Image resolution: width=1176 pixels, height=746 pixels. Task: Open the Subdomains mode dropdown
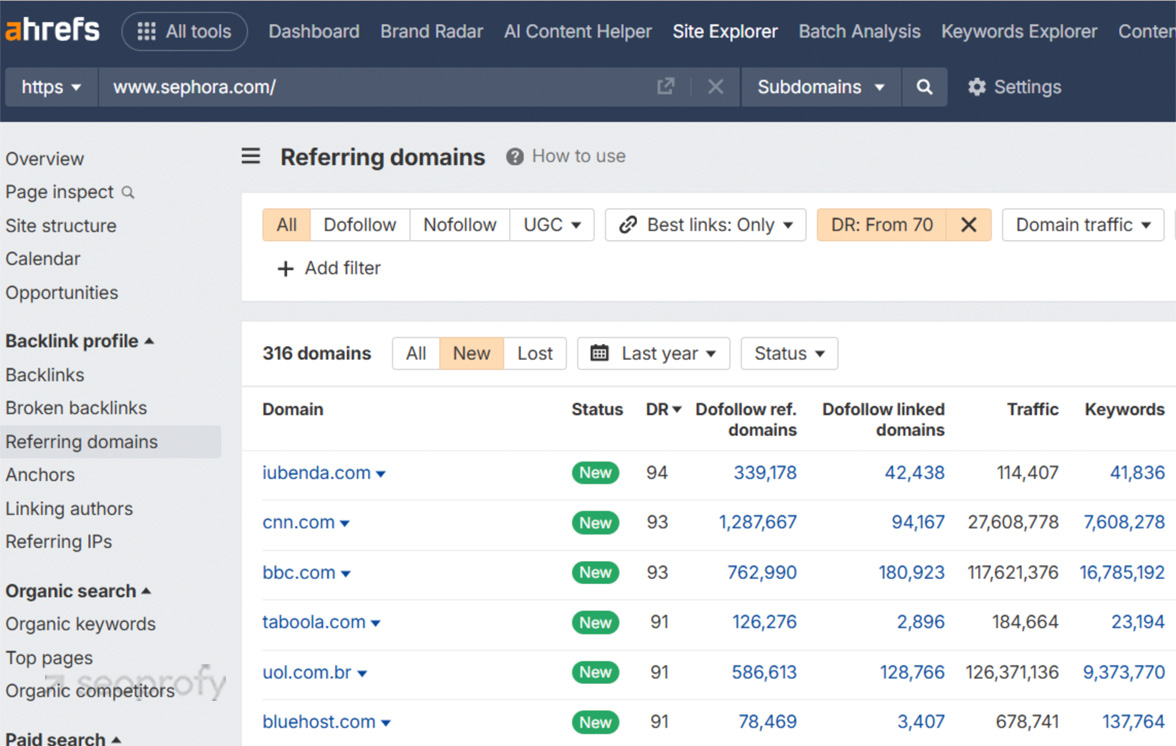point(820,87)
